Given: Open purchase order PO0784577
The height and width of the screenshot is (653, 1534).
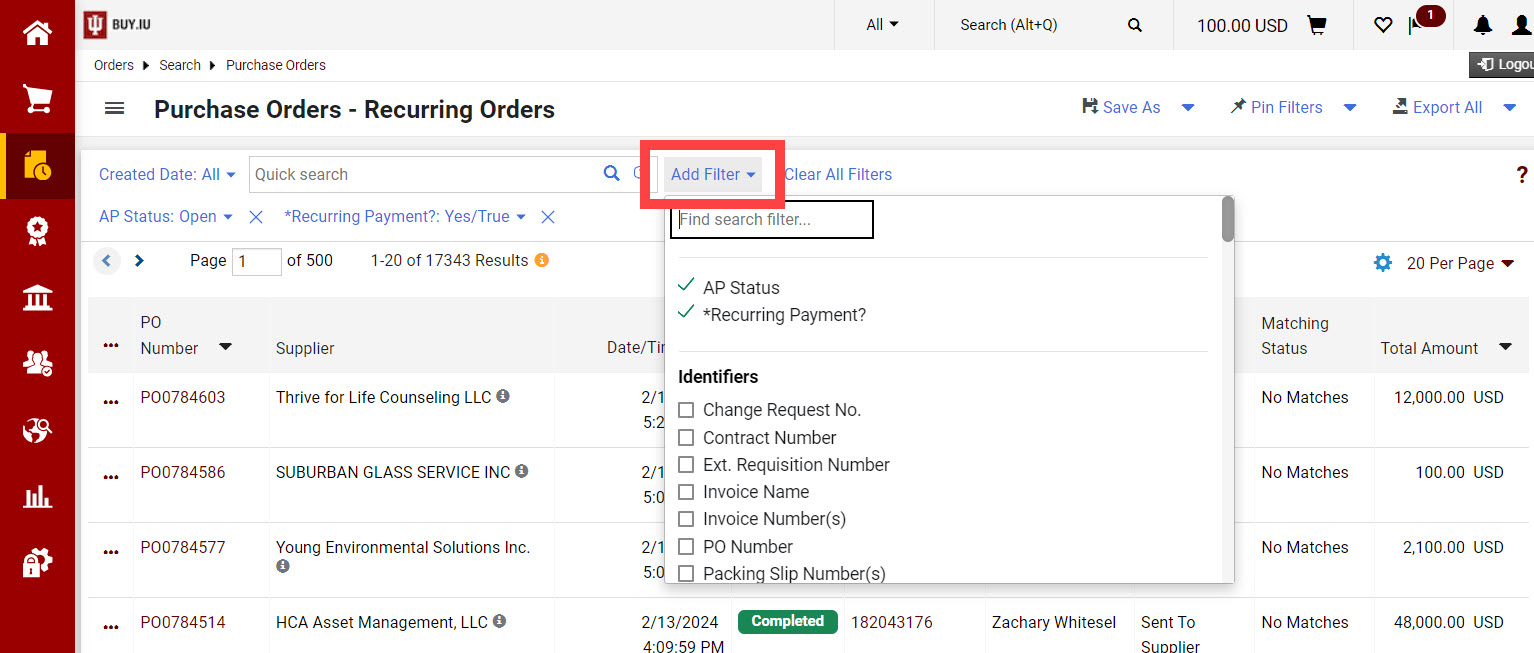Looking at the screenshot, I should point(183,547).
